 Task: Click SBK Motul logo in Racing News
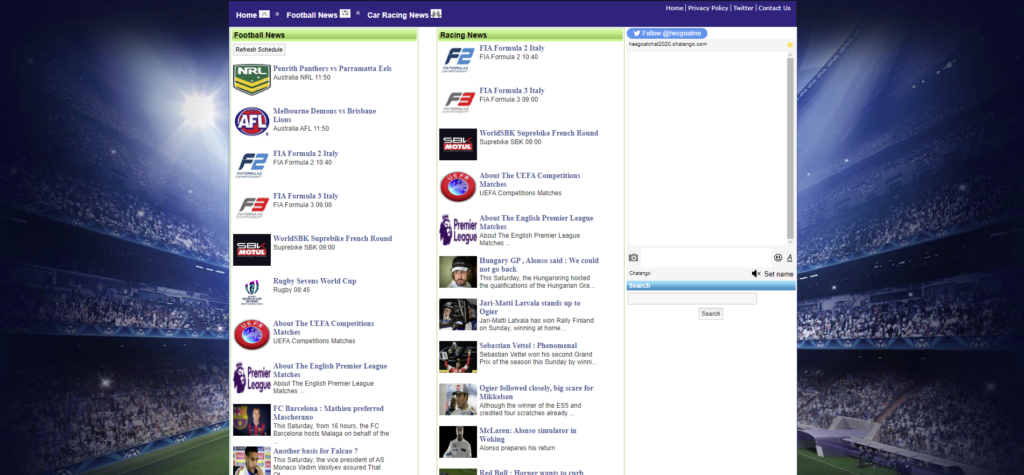point(458,144)
